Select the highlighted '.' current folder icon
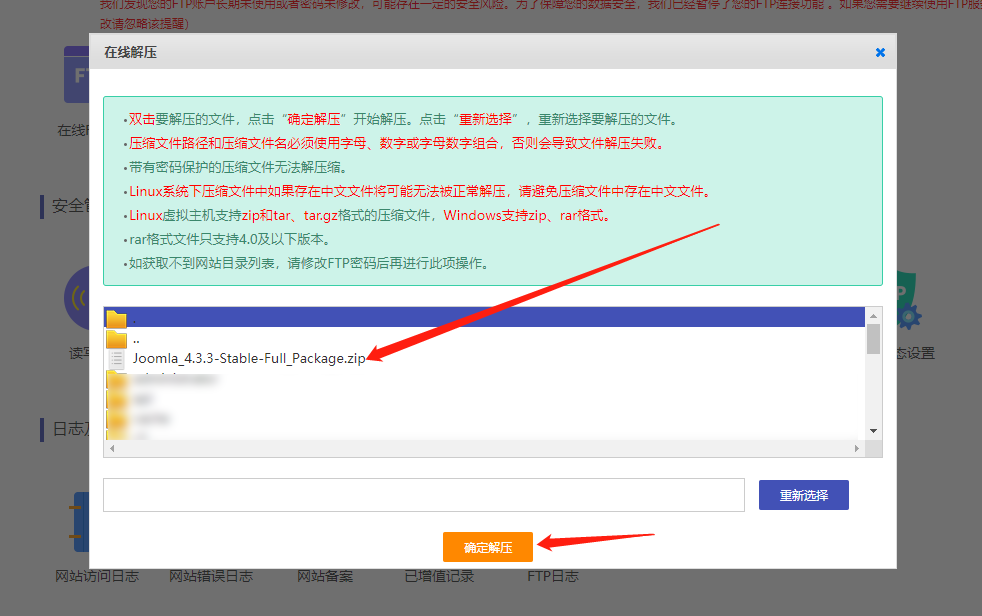This screenshot has height=616, width=982. [x=117, y=318]
